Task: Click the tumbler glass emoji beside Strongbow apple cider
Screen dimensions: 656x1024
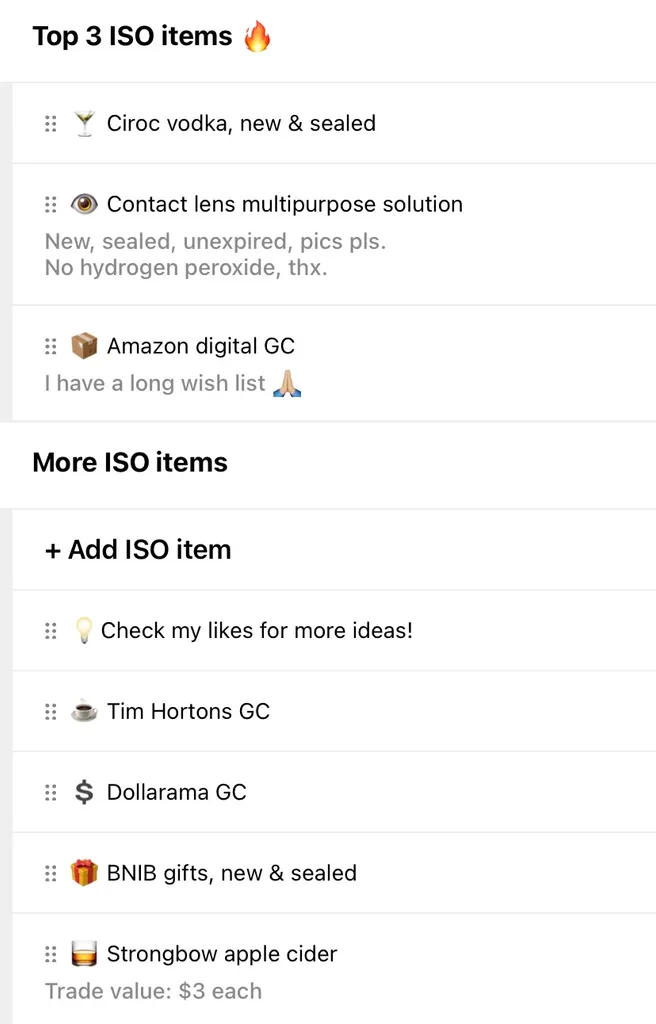Action: coord(84,953)
